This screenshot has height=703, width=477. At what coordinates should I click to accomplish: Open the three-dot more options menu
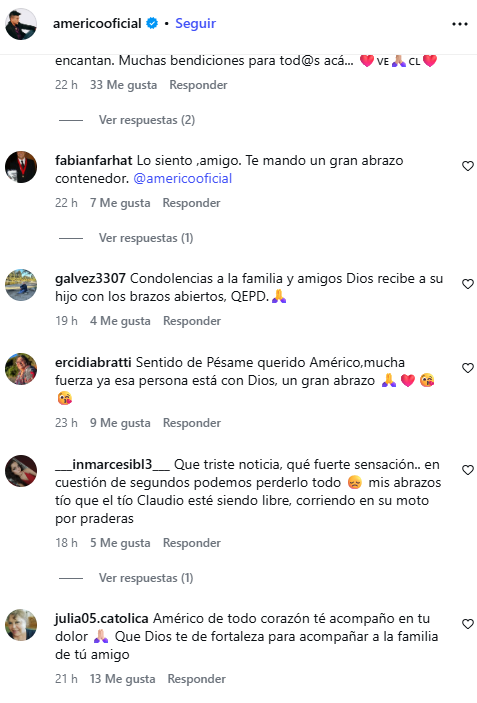coord(460,24)
